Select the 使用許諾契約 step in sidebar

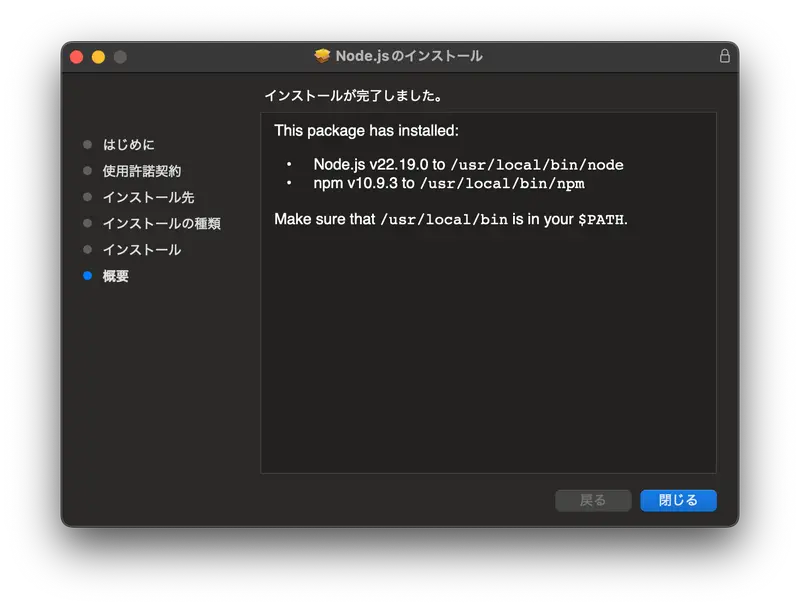tap(142, 171)
